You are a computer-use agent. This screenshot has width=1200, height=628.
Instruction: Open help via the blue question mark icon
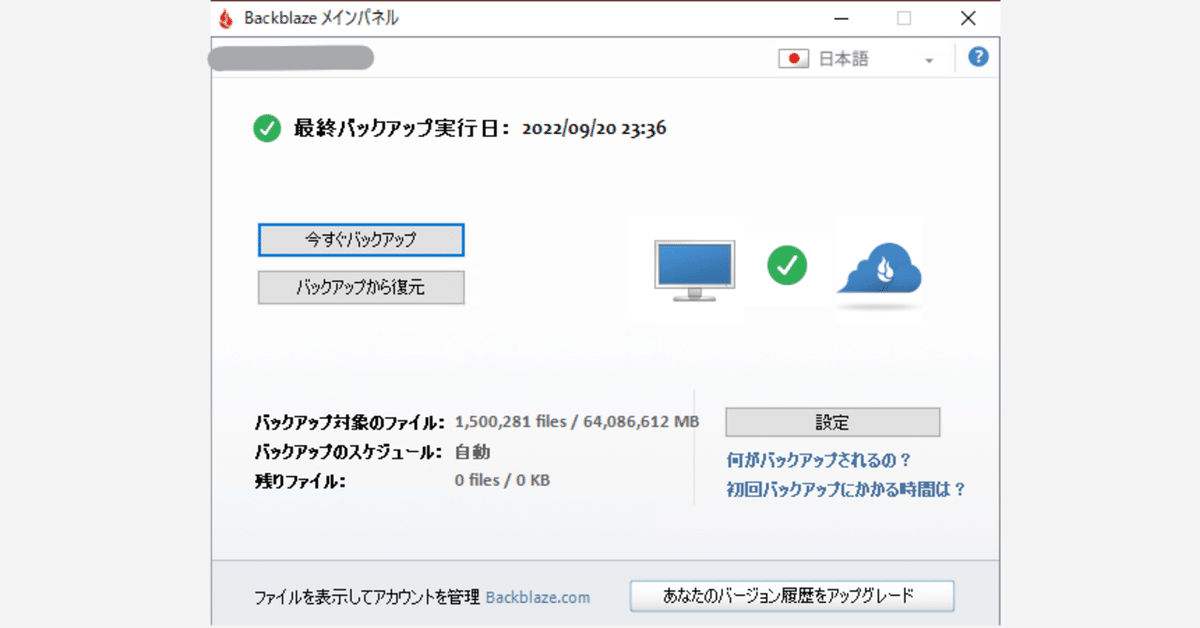[x=978, y=57]
